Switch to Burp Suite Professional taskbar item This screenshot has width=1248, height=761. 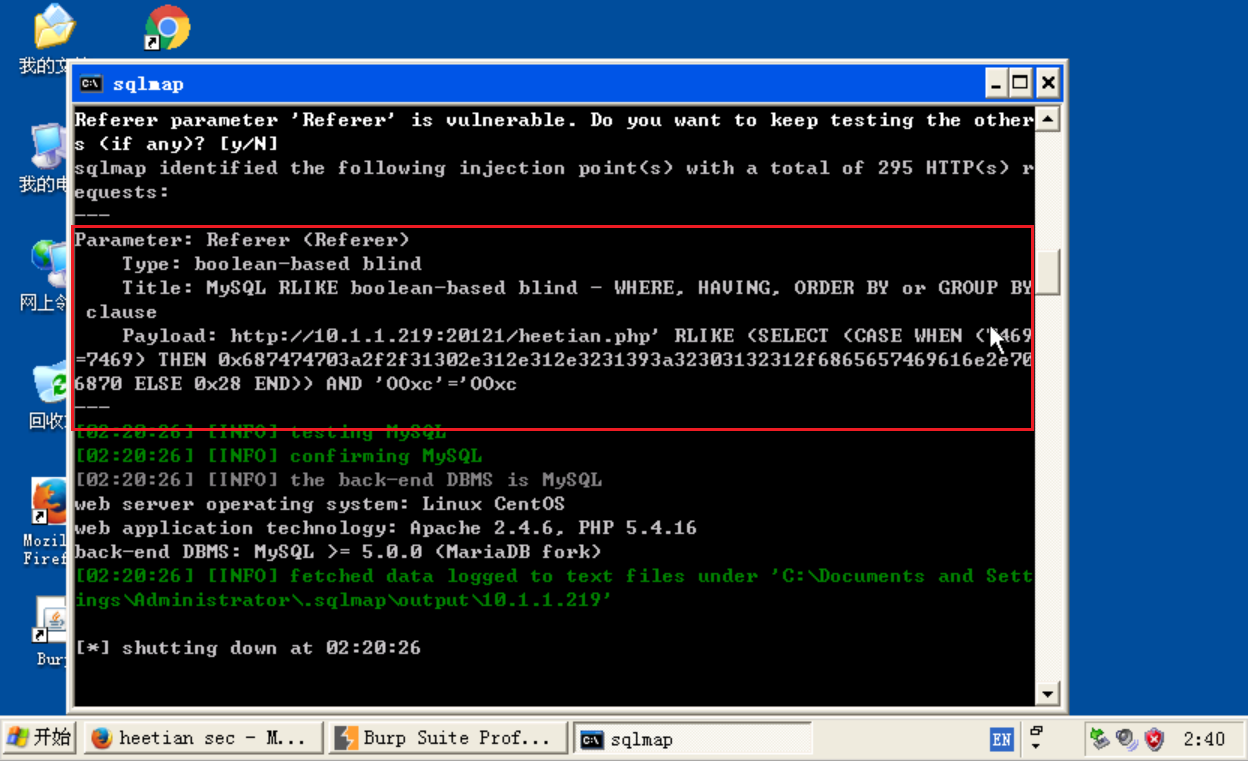pos(447,739)
